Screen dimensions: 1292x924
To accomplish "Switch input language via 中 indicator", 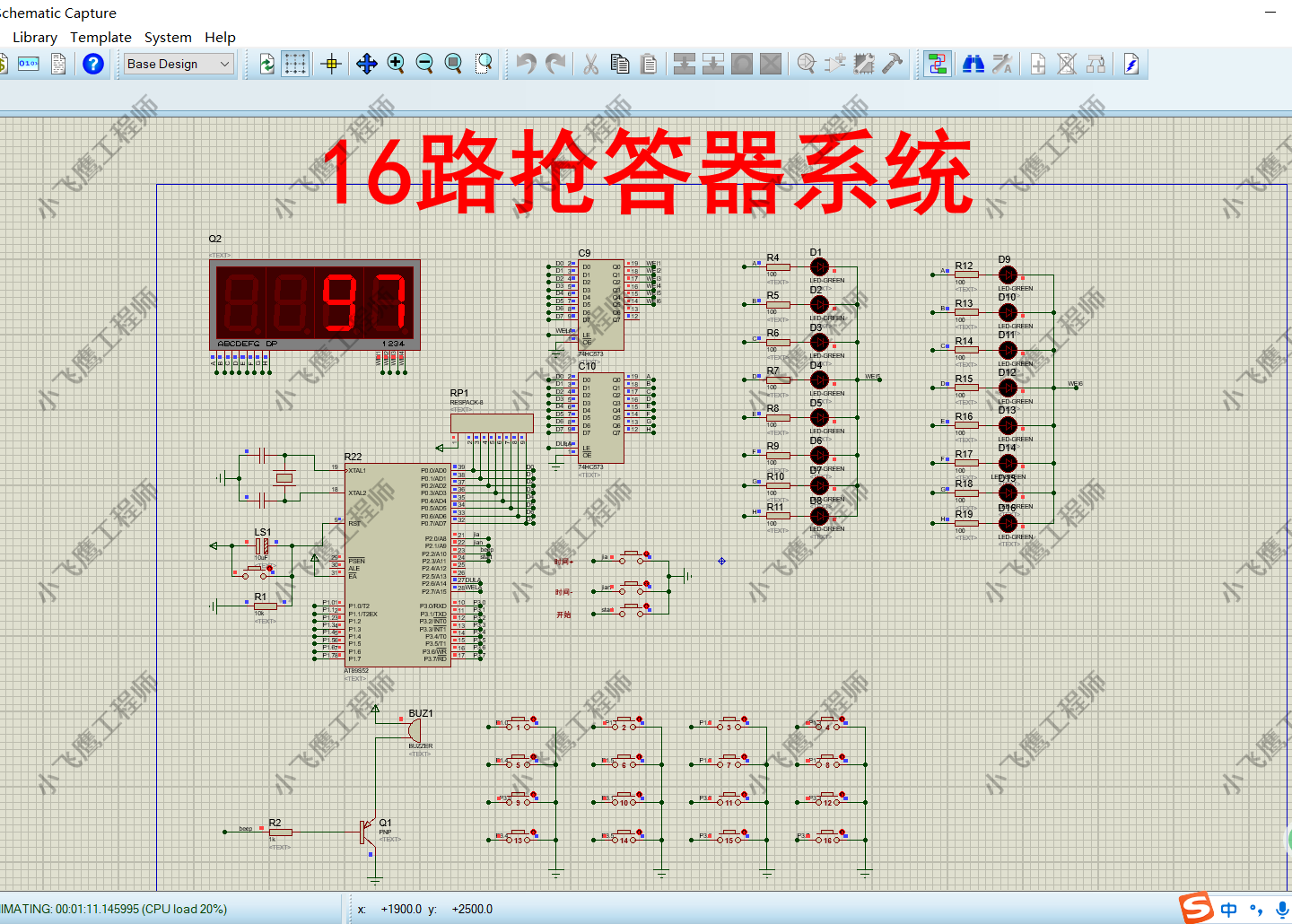I will [1228, 910].
